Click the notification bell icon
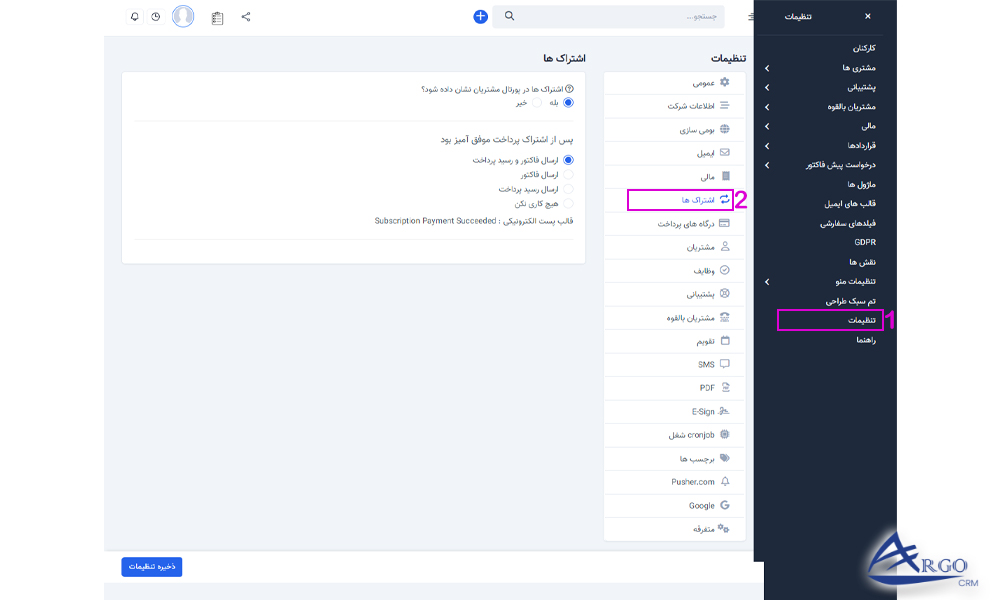Viewport: 1000px width, 600px height. (134, 16)
